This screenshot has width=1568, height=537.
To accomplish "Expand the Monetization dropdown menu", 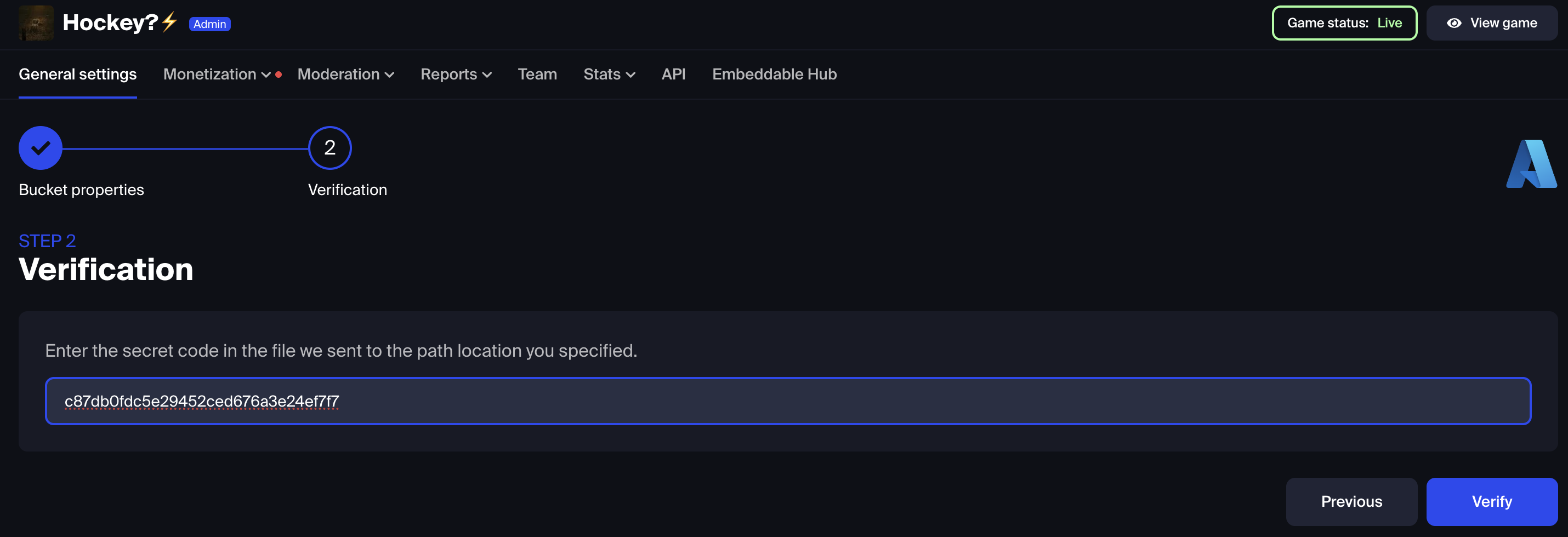I will point(217,74).
